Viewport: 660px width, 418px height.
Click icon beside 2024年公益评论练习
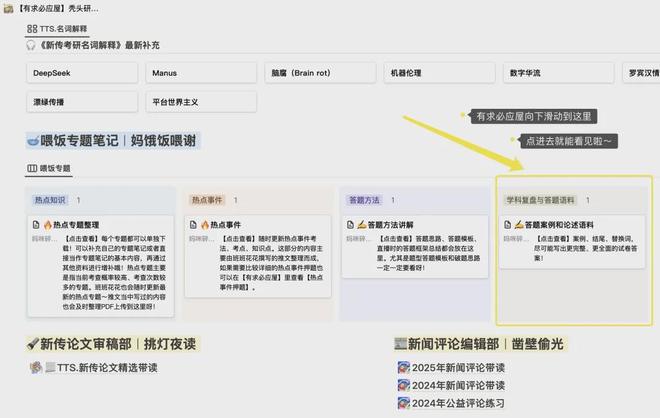pyautogui.click(x=404, y=403)
